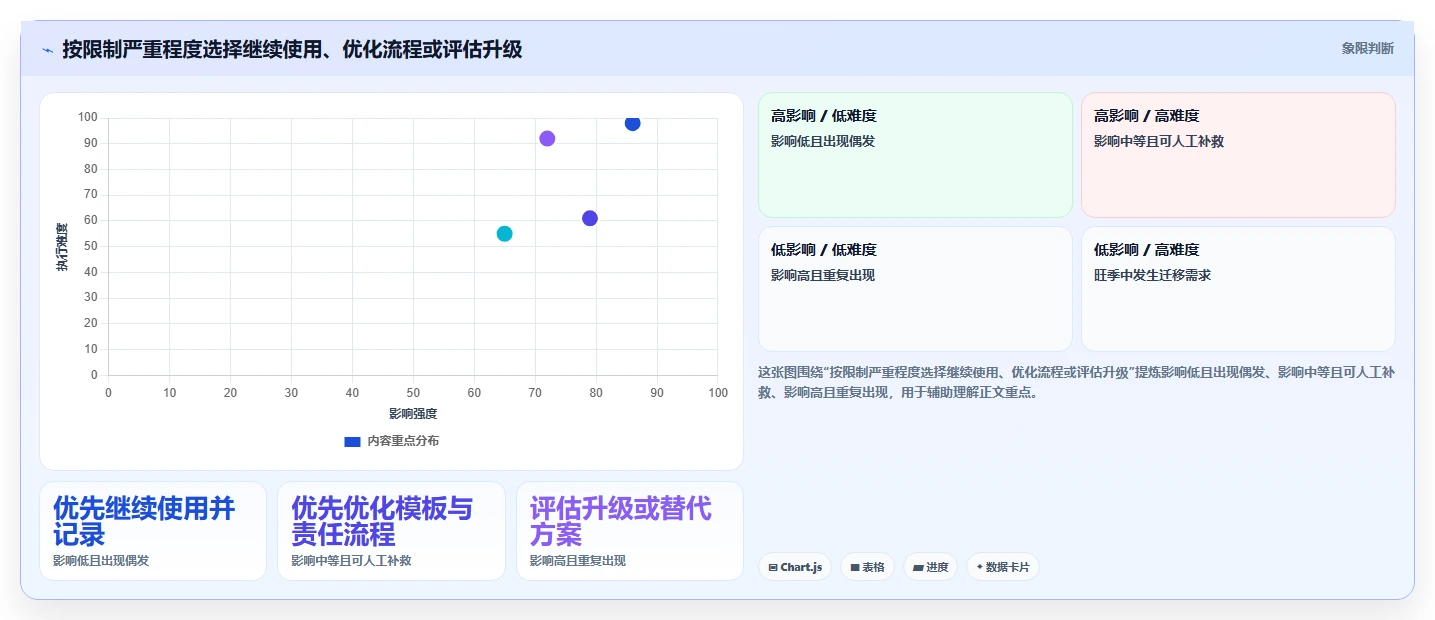The image size is (1435, 620).
Task: Click the lightning icon beside the header title
Action: tap(47, 50)
